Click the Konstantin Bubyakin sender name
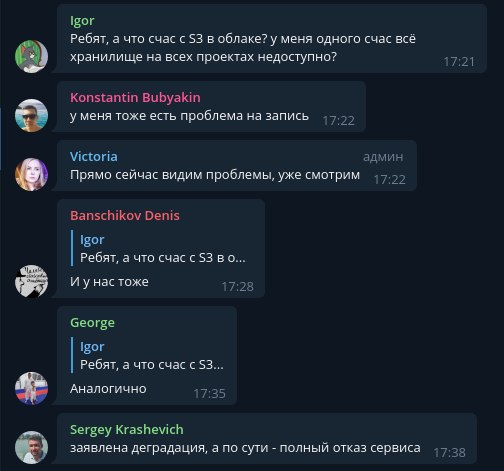The image size is (504, 471). 135,97
